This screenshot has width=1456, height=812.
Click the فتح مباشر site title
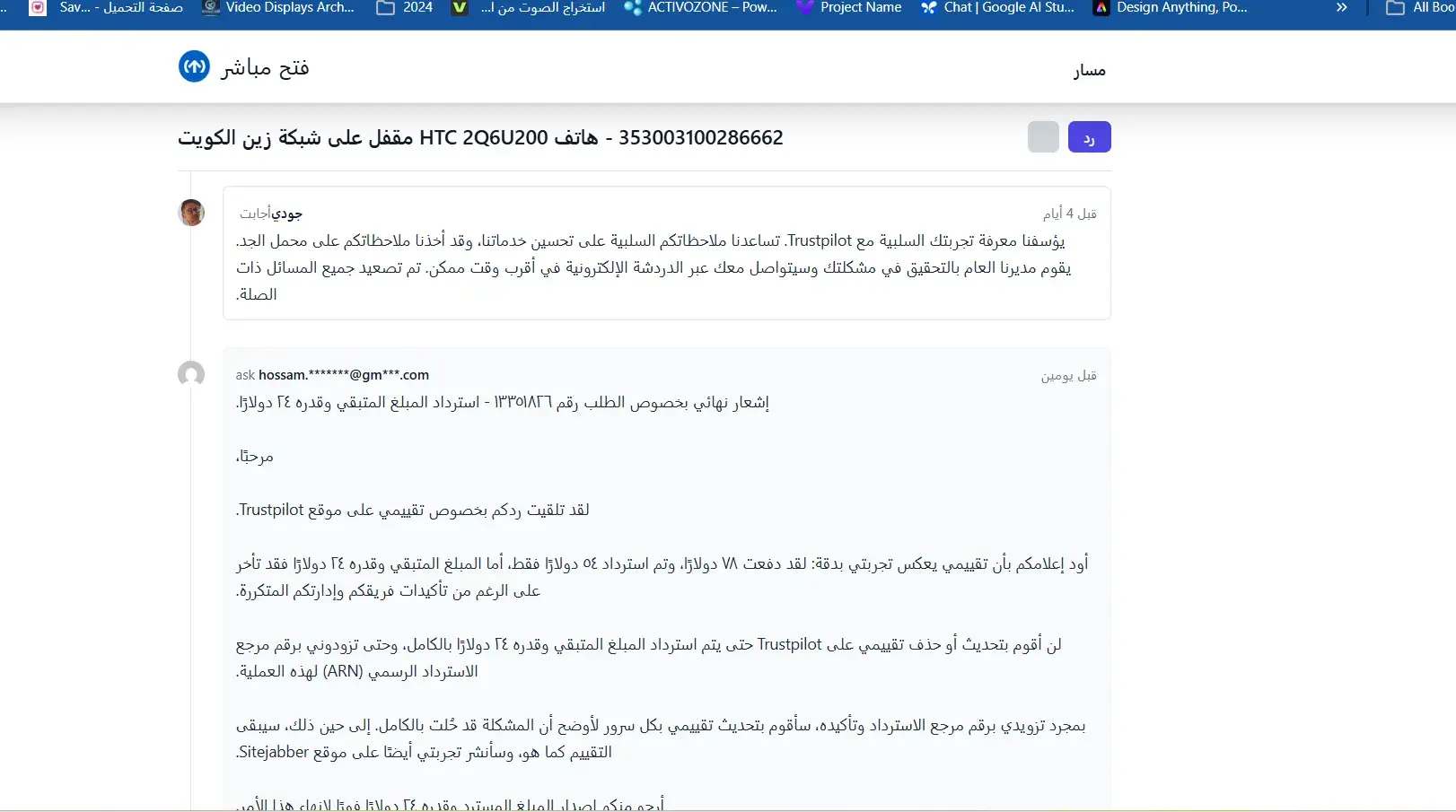266,67
